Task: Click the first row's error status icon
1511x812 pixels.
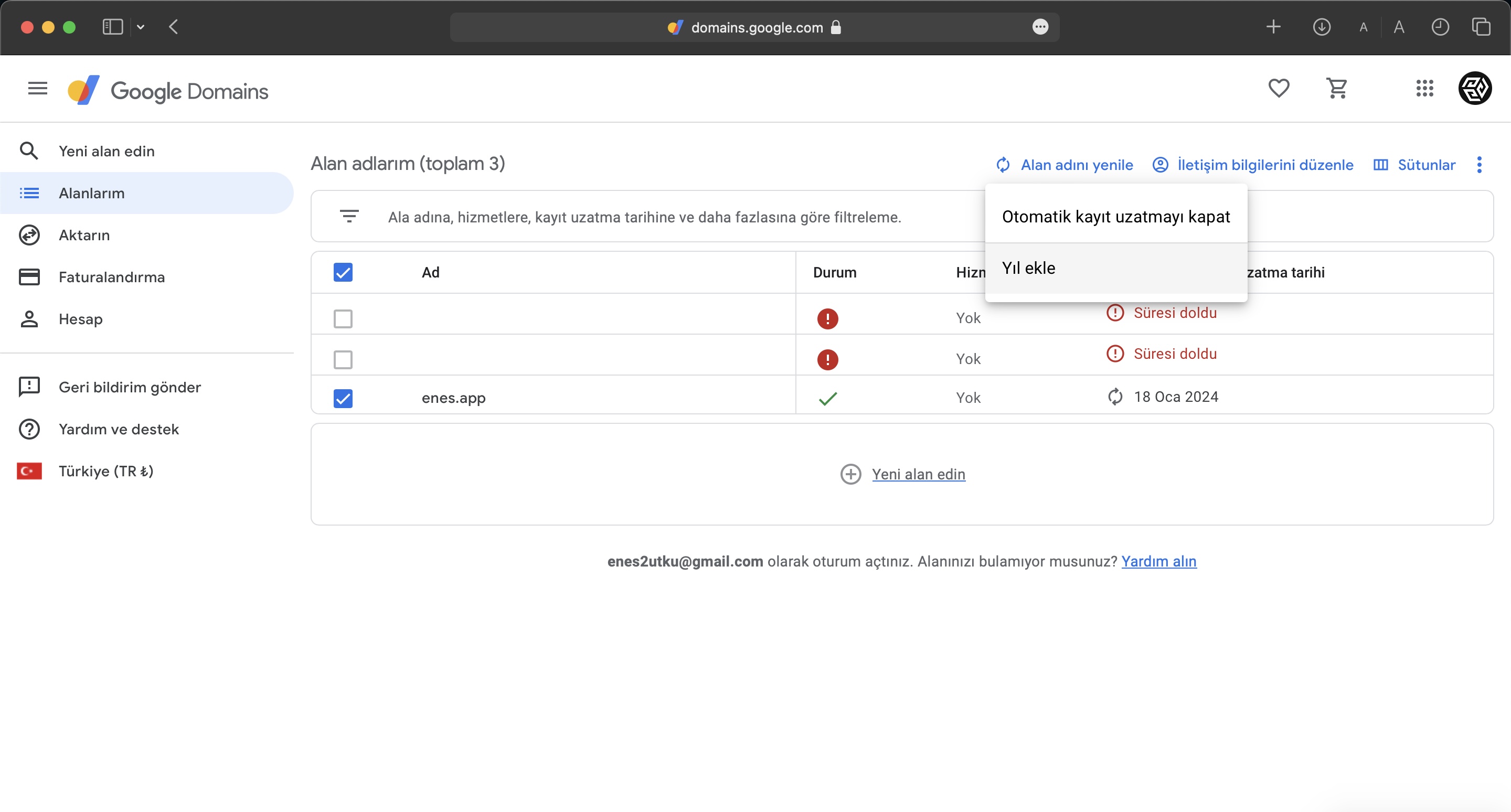Action: pyautogui.click(x=828, y=319)
